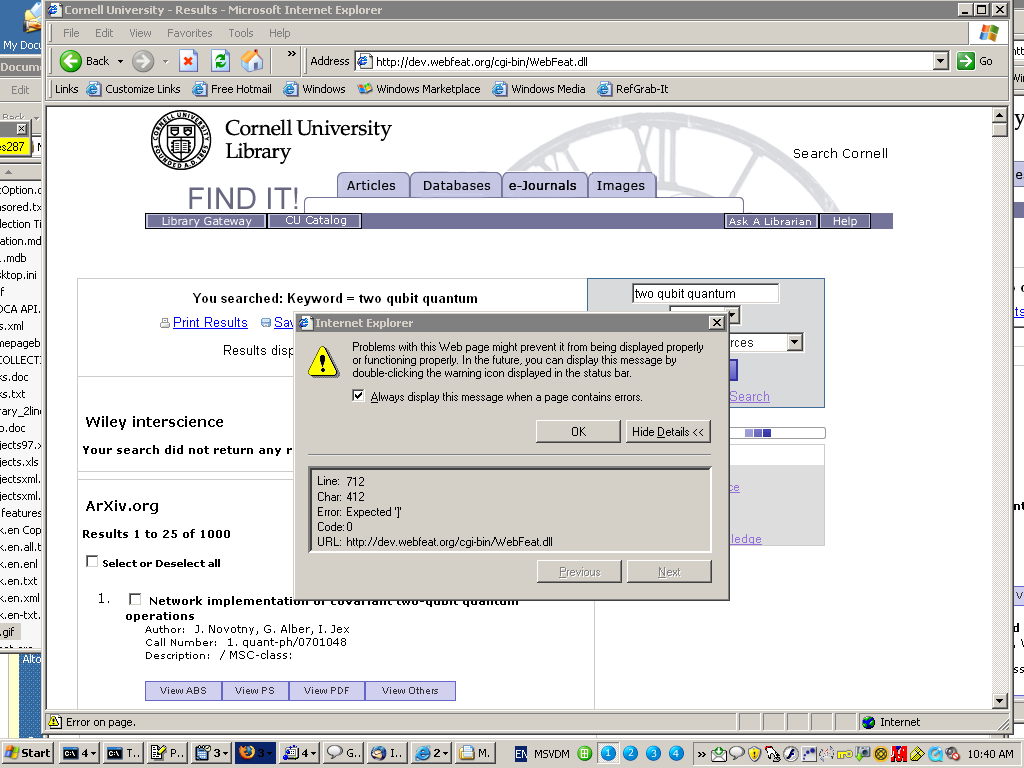Click the Forward arrow icon
The width and height of the screenshot is (1024, 768).
point(142,61)
